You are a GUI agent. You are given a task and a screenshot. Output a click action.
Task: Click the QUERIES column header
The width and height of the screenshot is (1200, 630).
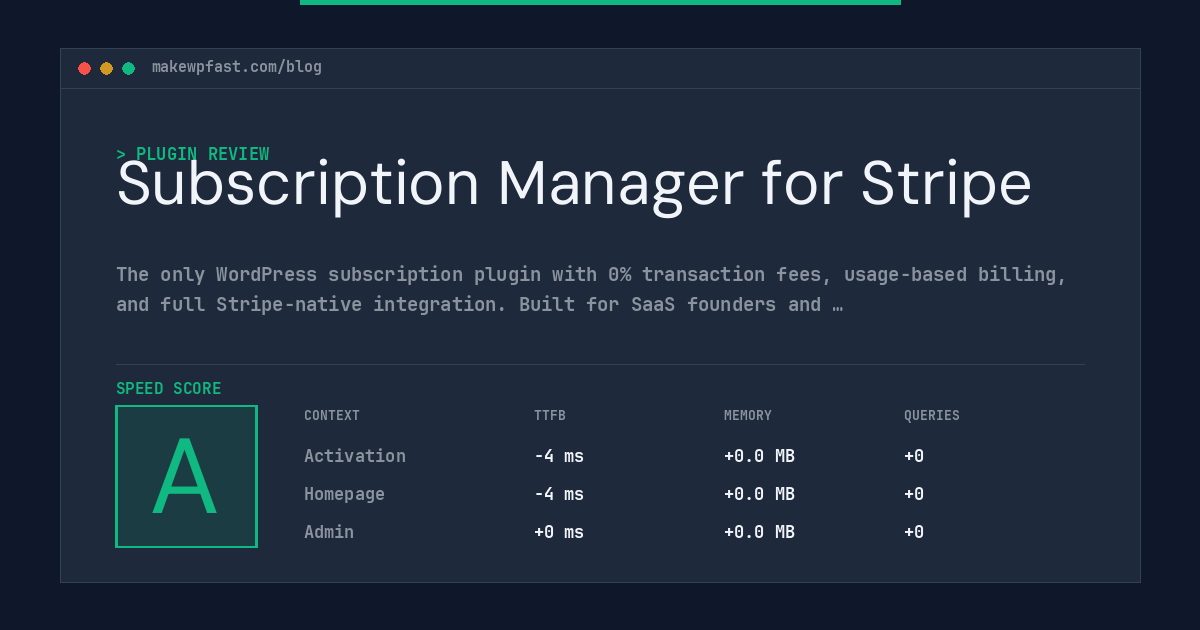[x=932, y=416]
